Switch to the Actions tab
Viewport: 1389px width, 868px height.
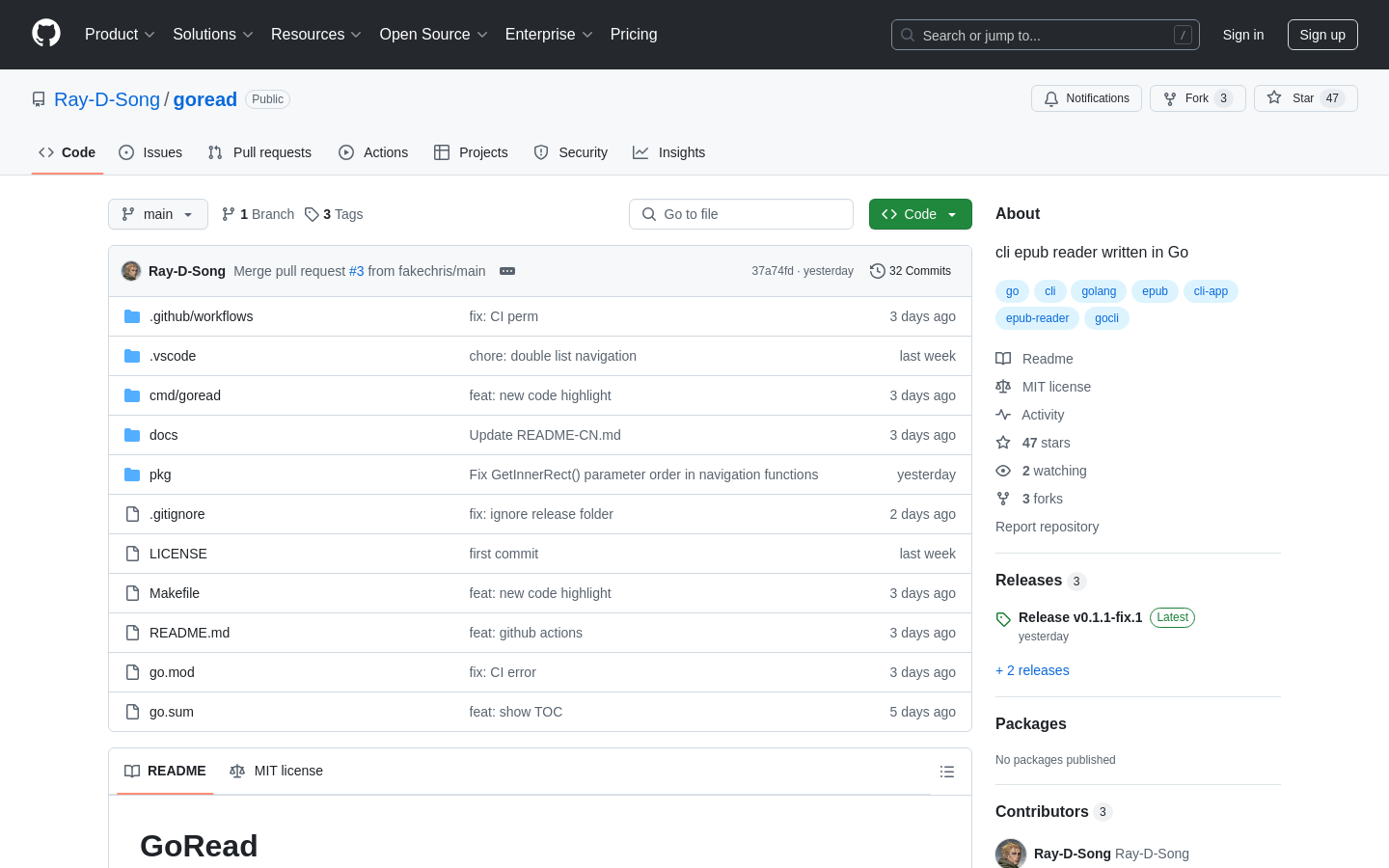coord(373,152)
